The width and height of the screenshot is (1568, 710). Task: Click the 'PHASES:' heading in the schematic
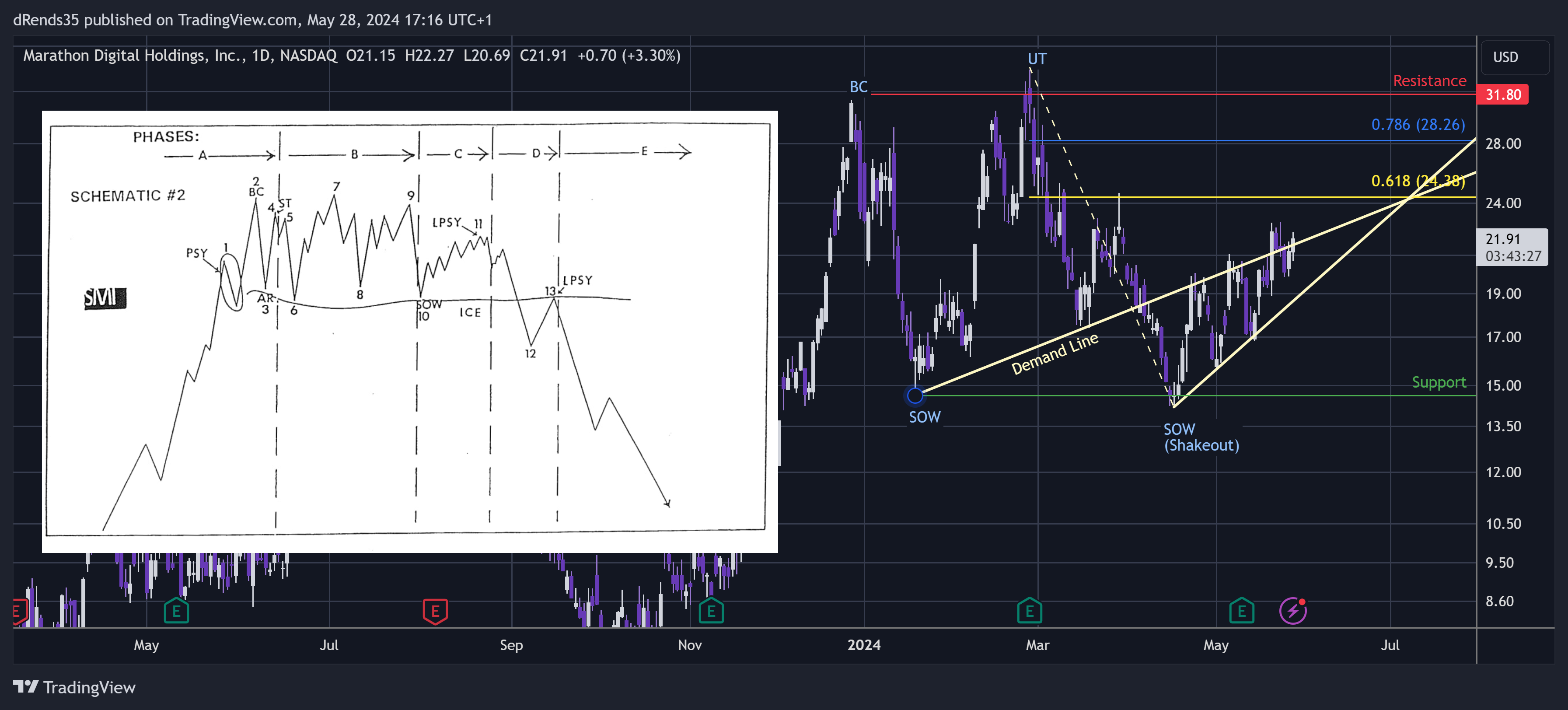pyautogui.click(x=166, y=136)
